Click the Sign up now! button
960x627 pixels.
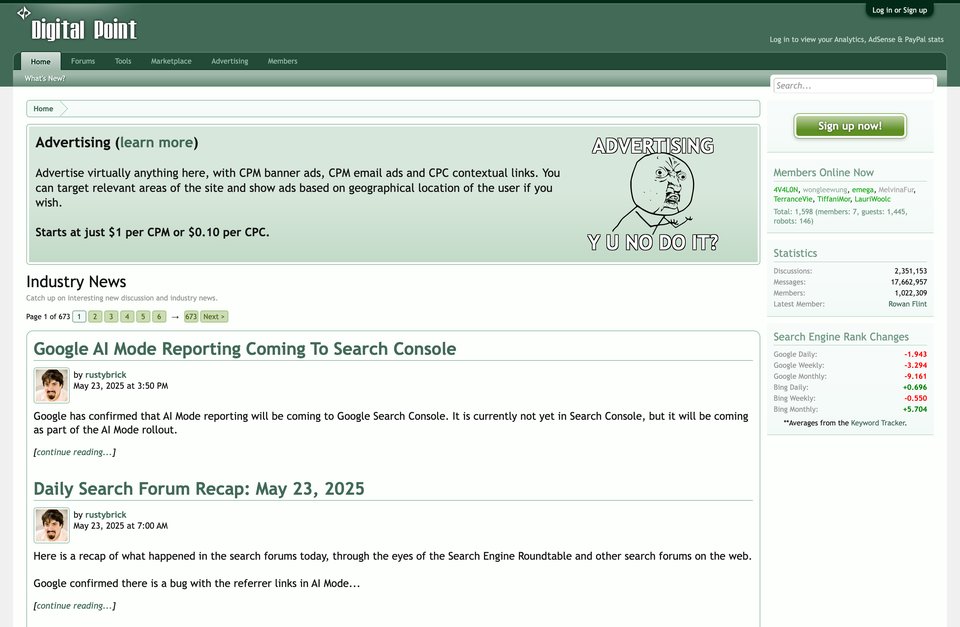tap(850, 126)
